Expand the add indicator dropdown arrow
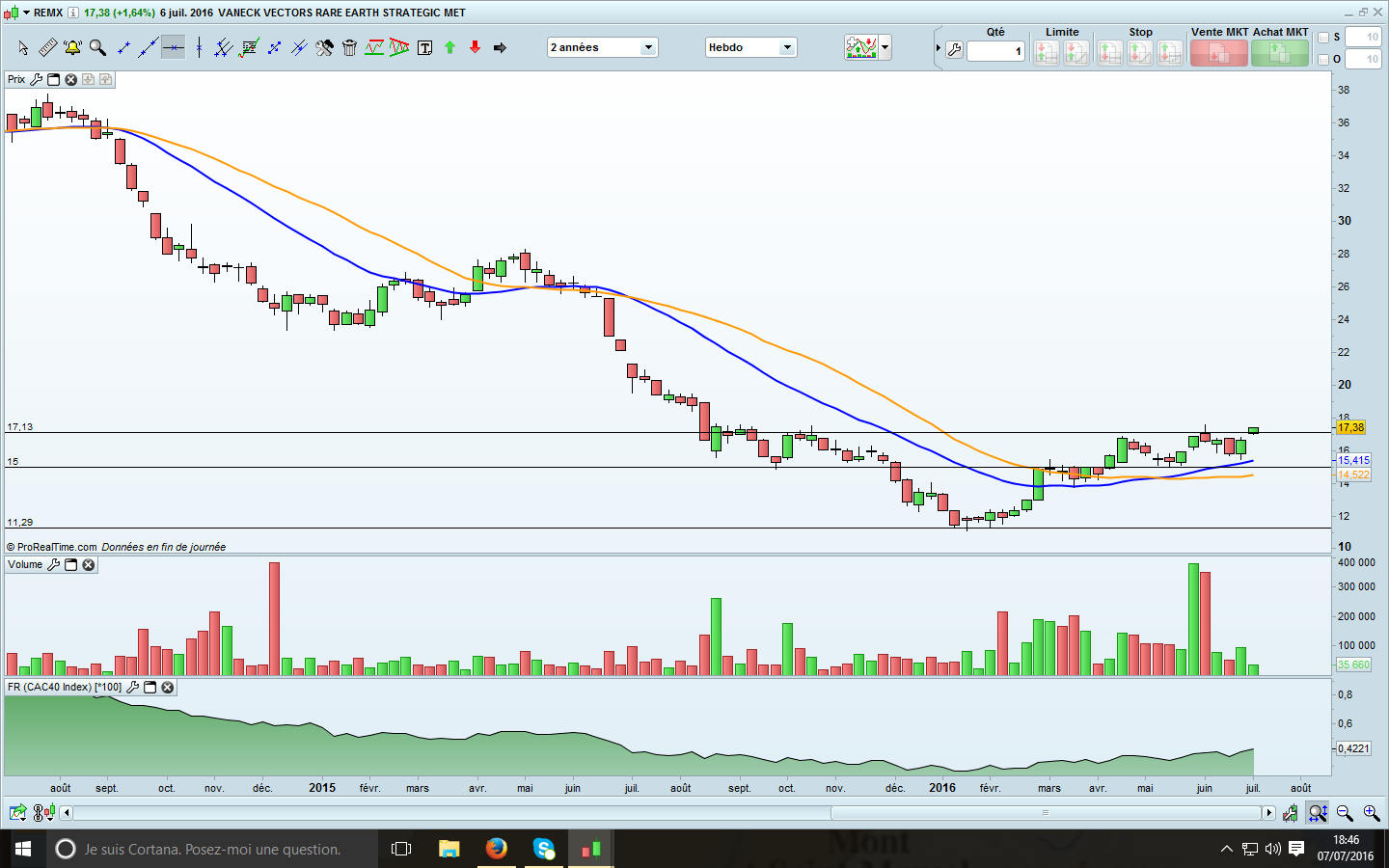The width and height of the screenshot is (1389, 868). tap(885, 47)
